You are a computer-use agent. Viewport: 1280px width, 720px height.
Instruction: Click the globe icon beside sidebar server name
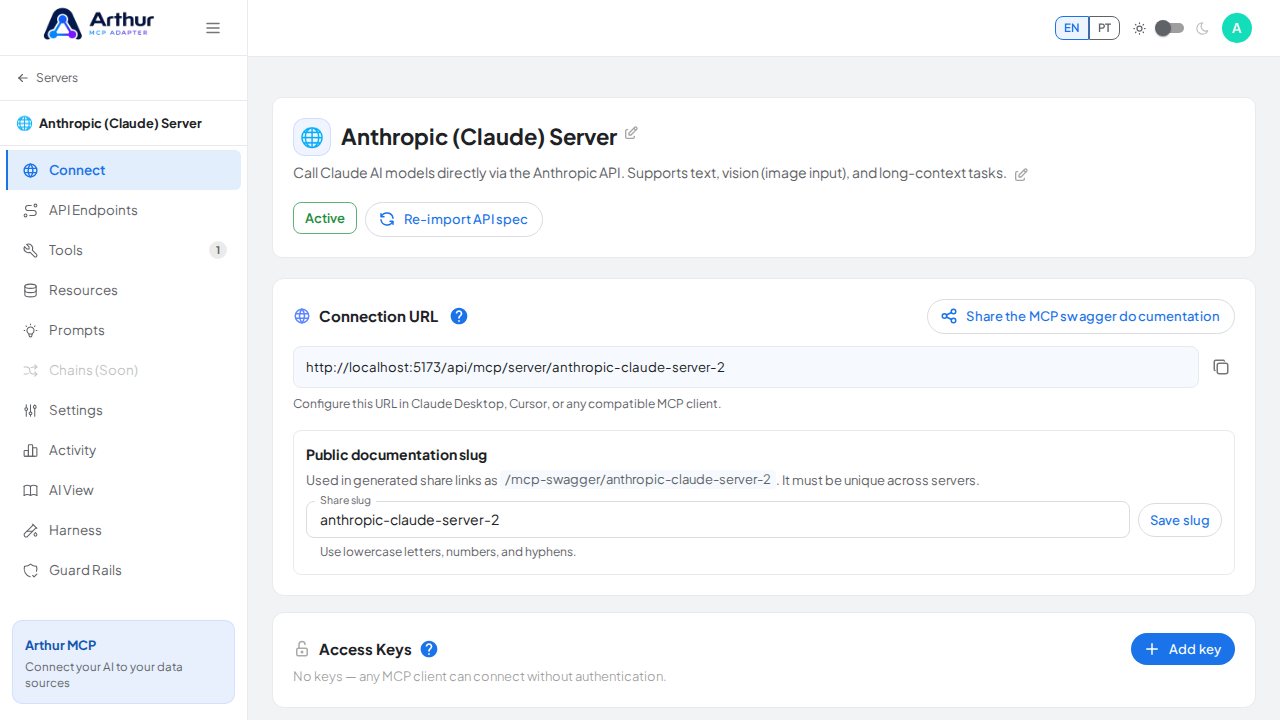click(24, 124)
